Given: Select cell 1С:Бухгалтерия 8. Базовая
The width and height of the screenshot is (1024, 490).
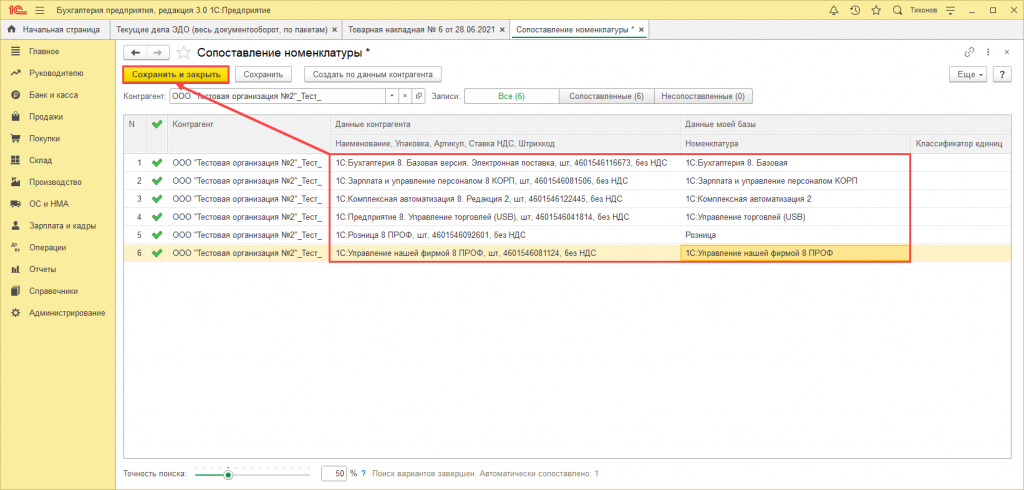Looking at the screenshot, I should 795,163.
